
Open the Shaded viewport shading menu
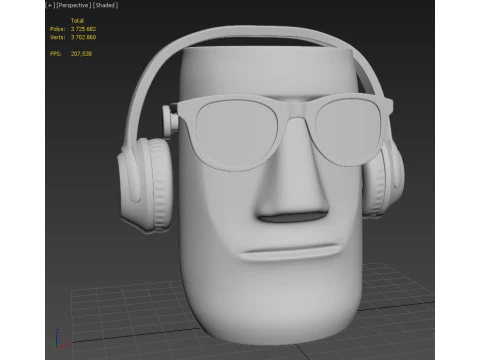coord(105,5)
